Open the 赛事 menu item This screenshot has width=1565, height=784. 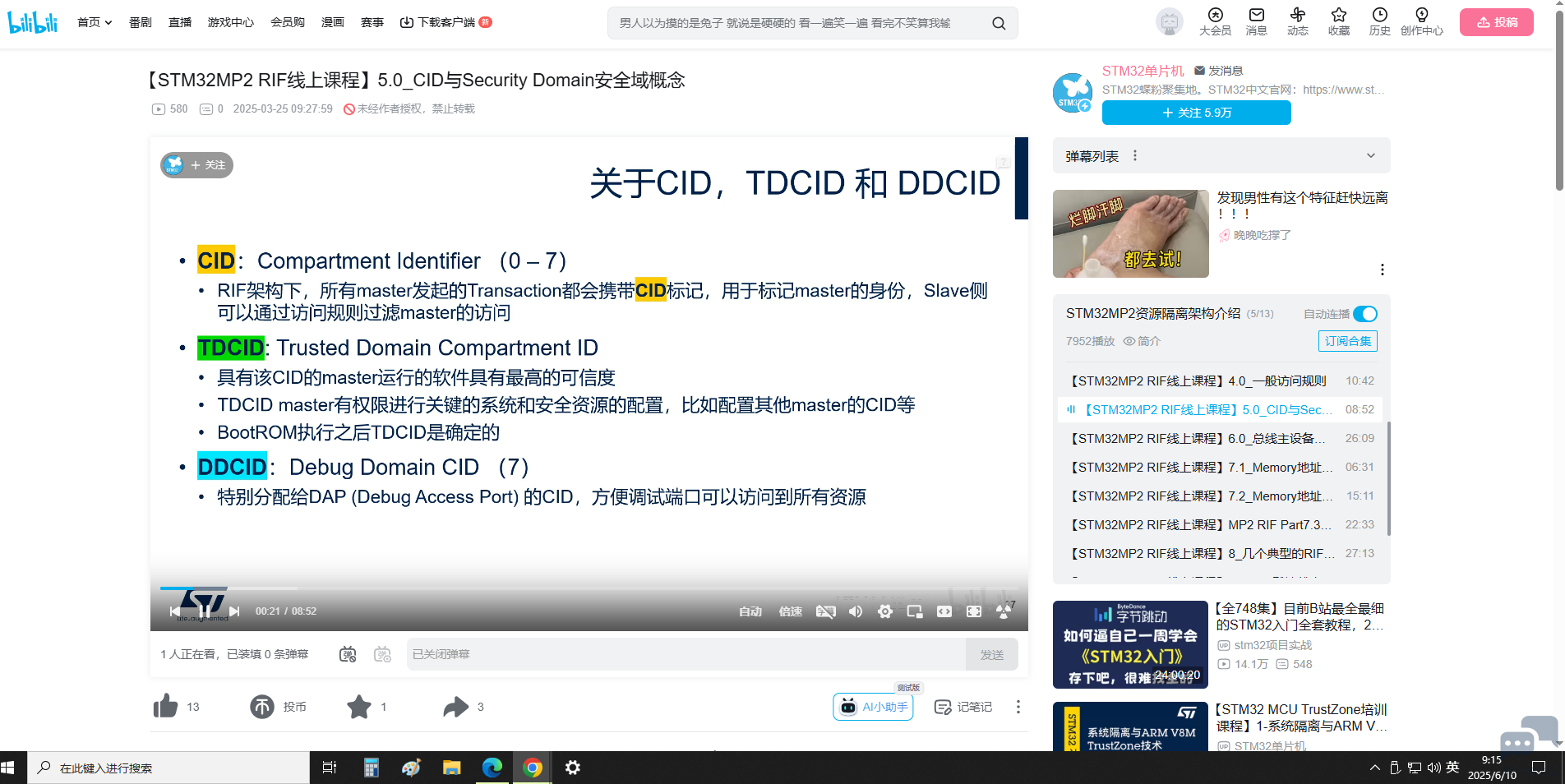pyautogui.click(x=372, y=22)
